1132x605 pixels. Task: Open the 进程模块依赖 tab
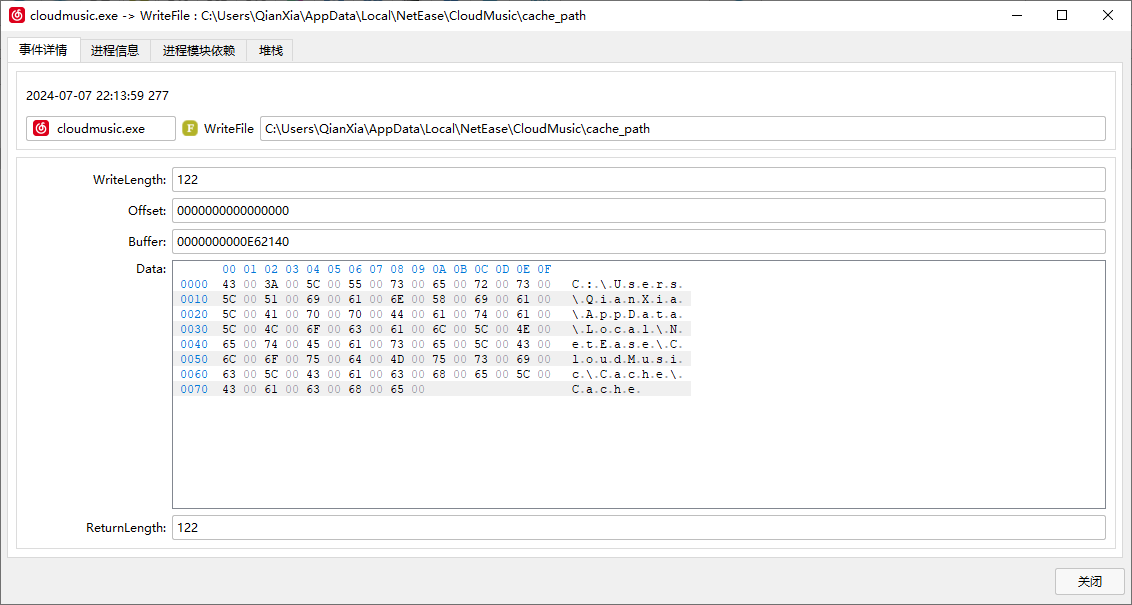(x=199, y=51)
